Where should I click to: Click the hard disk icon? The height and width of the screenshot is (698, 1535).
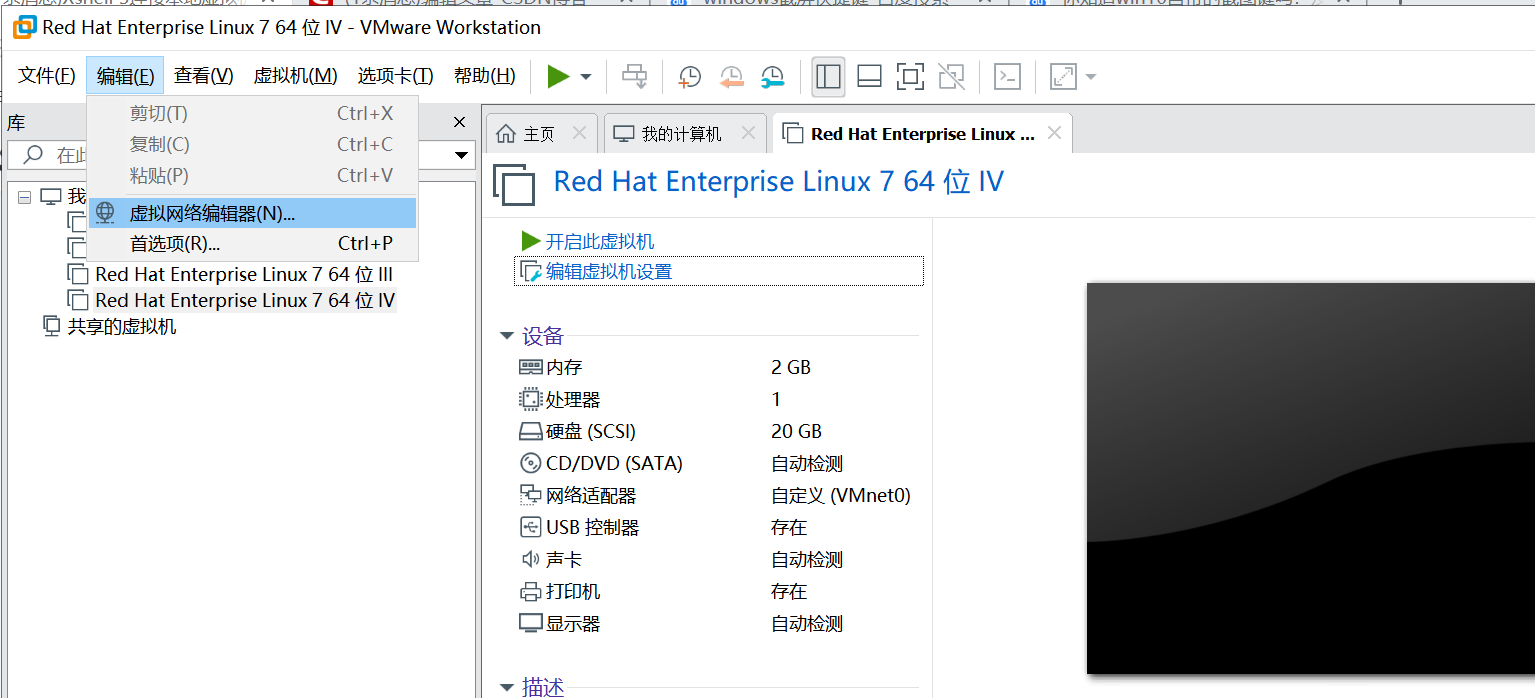pyautogui.click(x=530, y=432)
